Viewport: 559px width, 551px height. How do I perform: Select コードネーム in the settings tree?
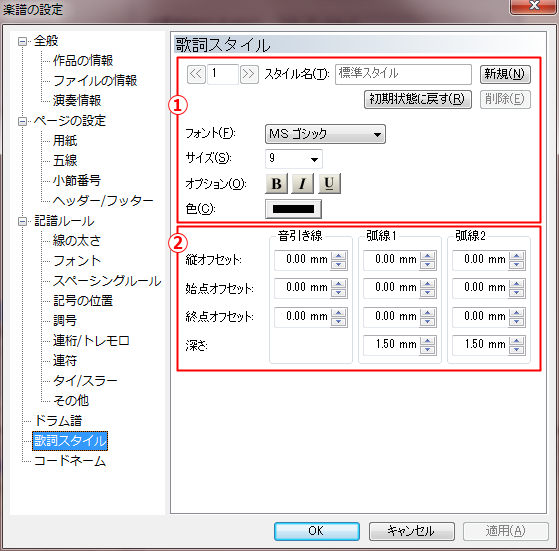point(70,461)
